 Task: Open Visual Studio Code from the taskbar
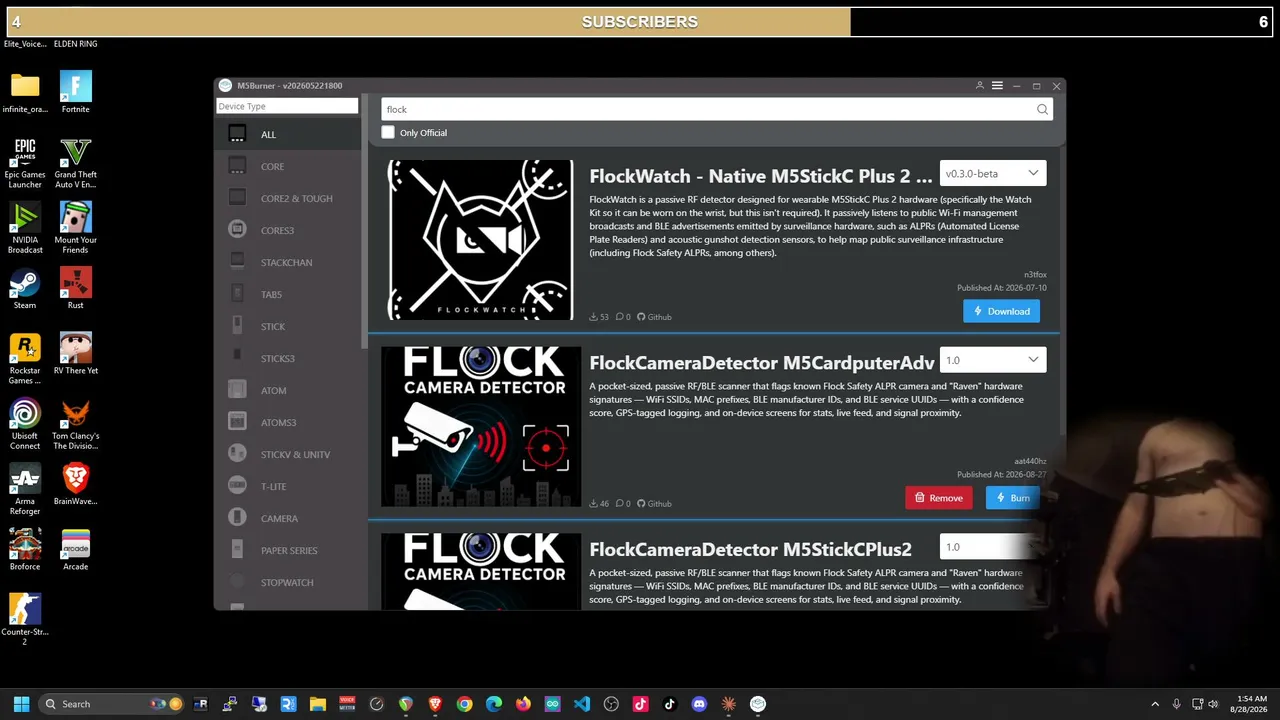[x=582, y=704]
